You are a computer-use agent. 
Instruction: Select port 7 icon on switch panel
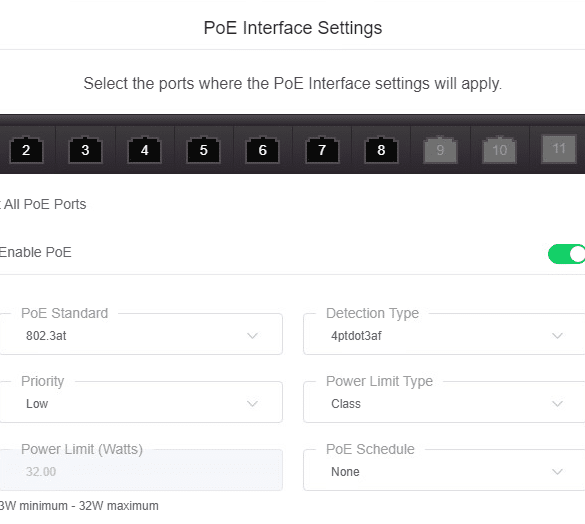pyautogui.click(x=322, y=150)
